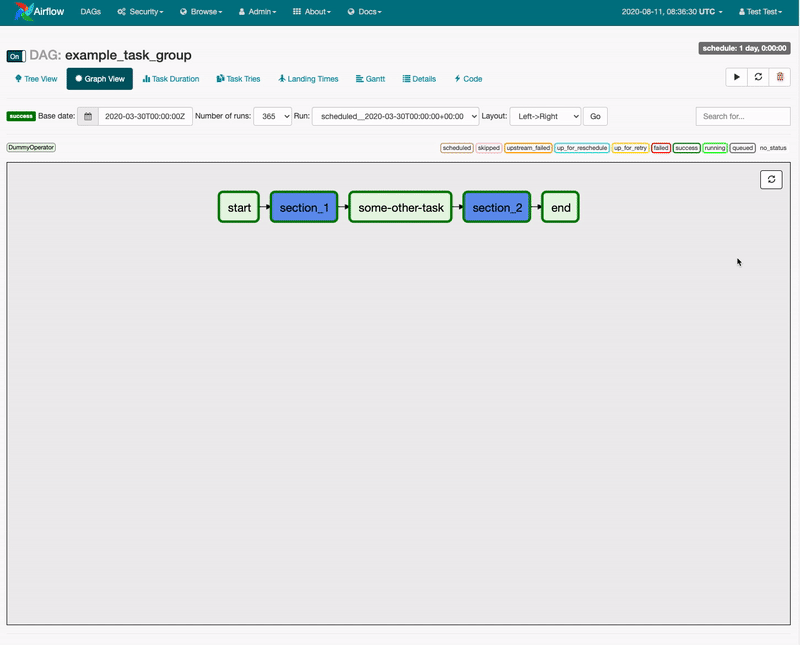
Task: View the DAG Code
Action: tap(467, 78)
